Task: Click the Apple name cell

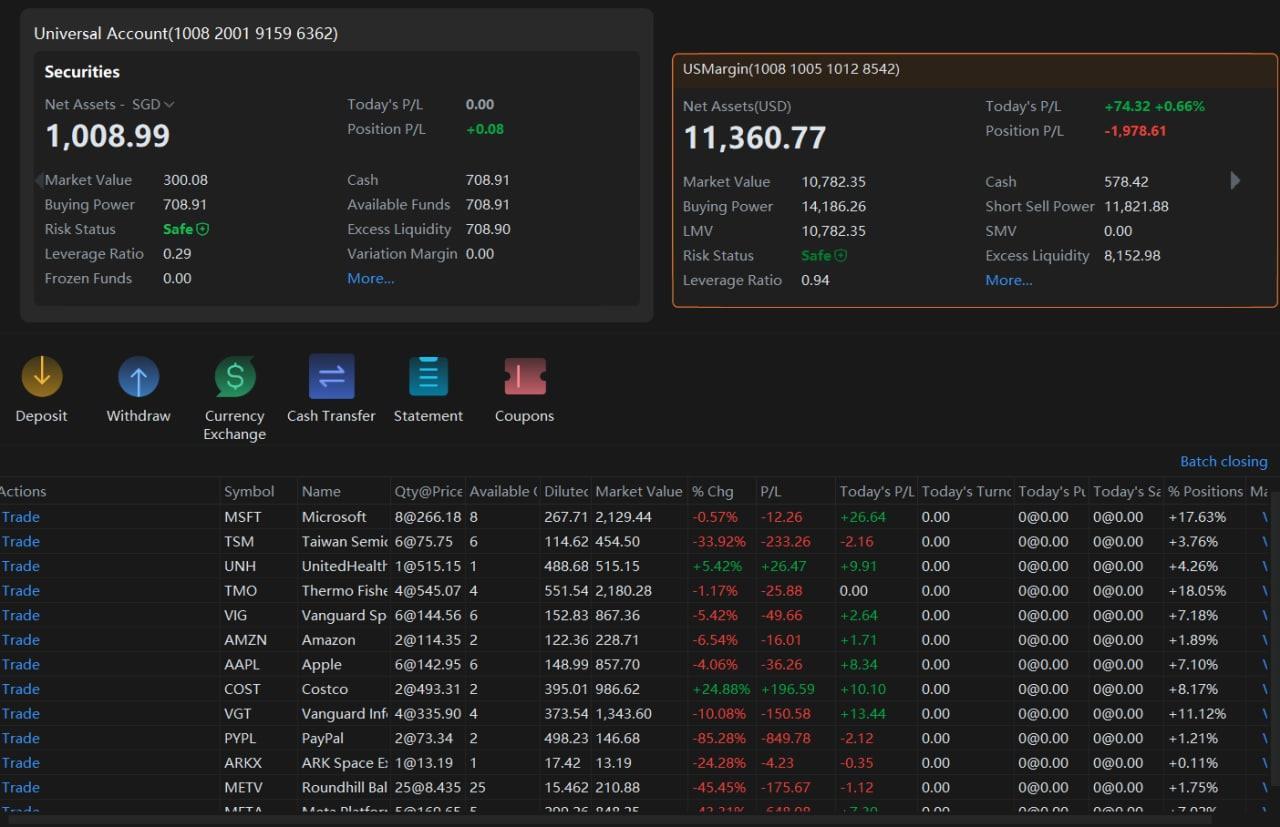Action: click(322, 664)
